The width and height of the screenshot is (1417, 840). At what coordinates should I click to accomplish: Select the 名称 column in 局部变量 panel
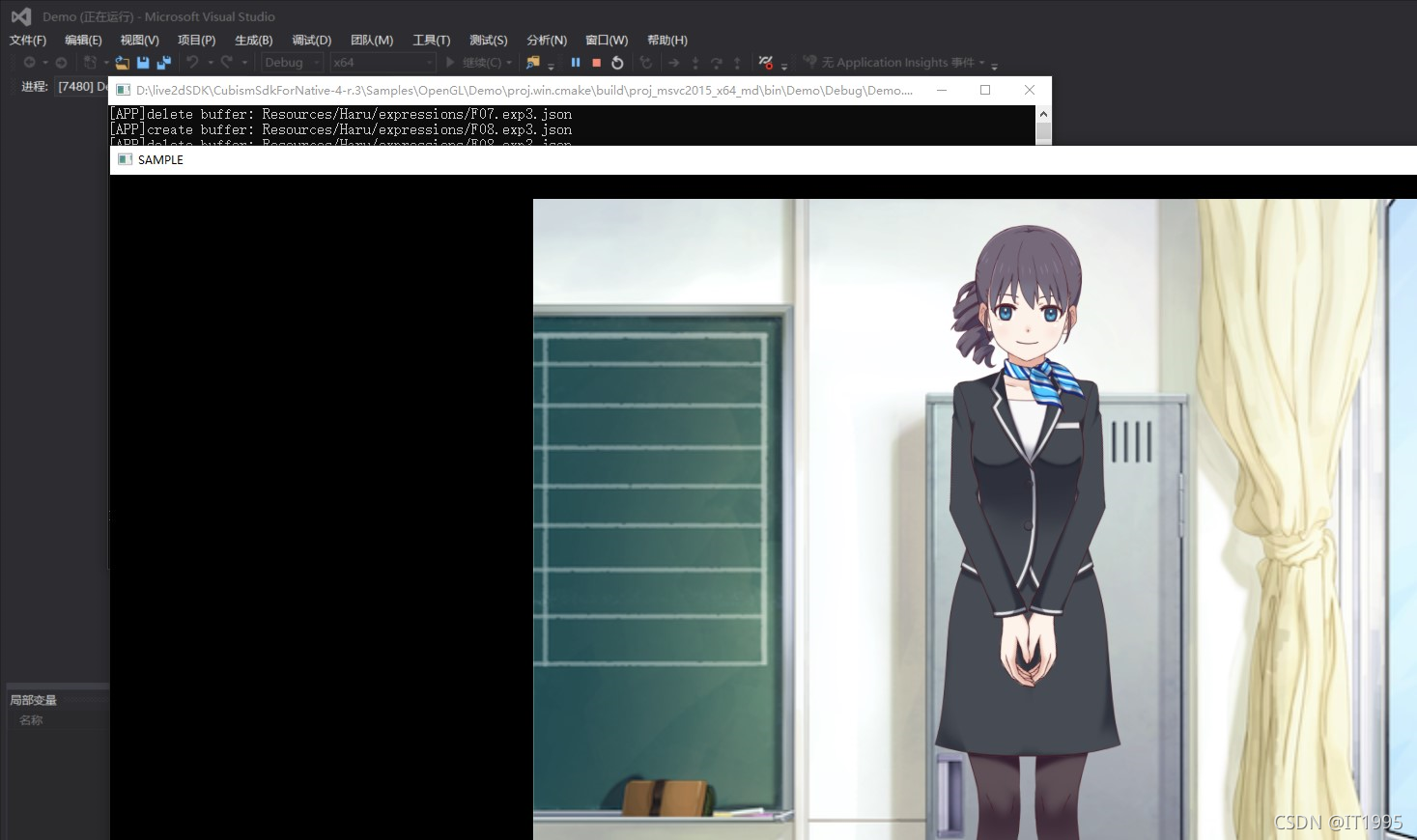coord(30,719)
